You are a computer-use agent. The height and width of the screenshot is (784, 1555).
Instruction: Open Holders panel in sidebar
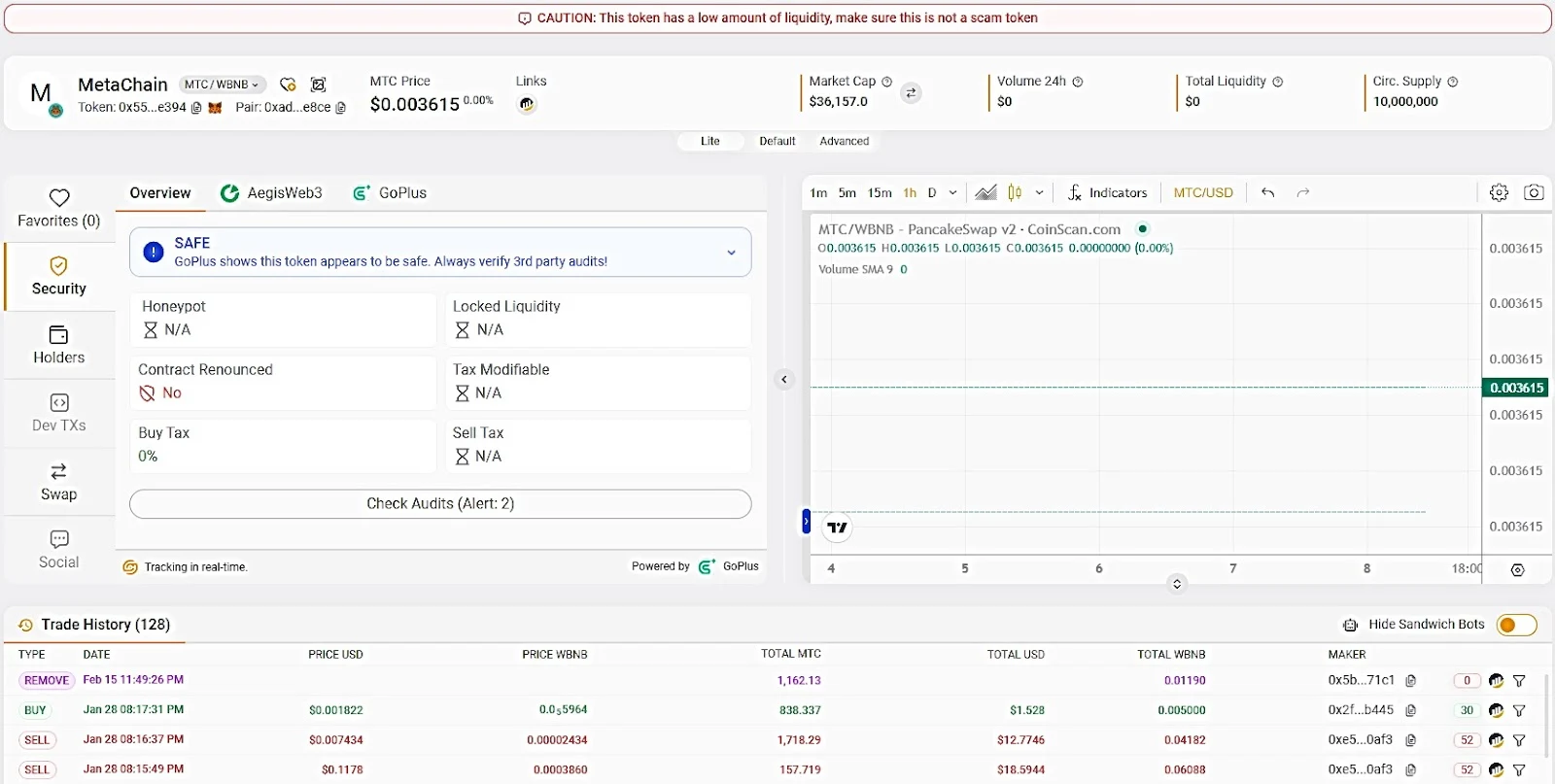click(59, 345)
